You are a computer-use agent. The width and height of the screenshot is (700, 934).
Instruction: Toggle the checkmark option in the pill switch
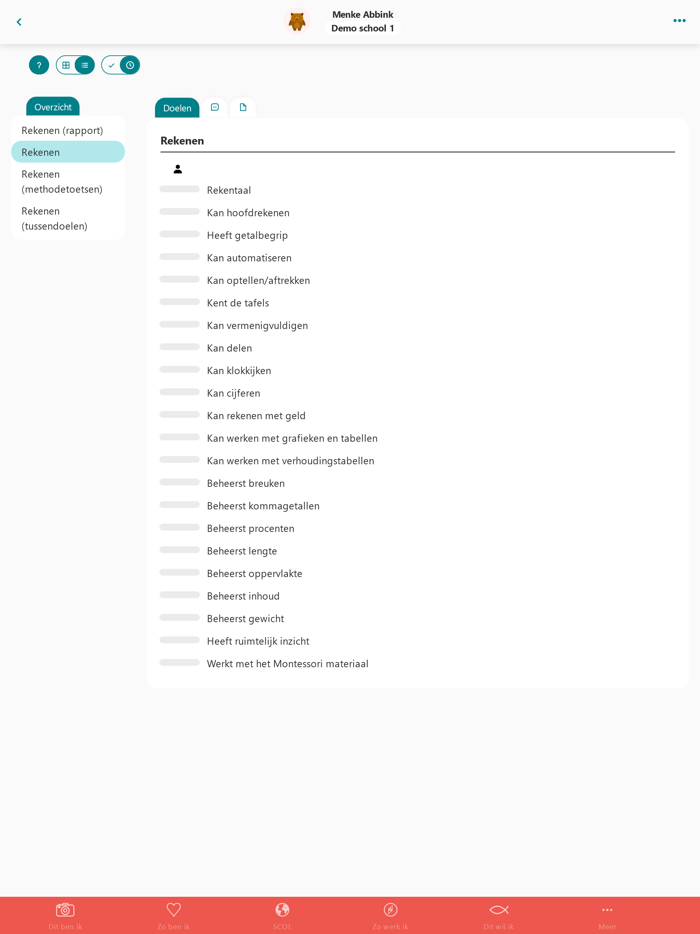(x=112, y=64)
